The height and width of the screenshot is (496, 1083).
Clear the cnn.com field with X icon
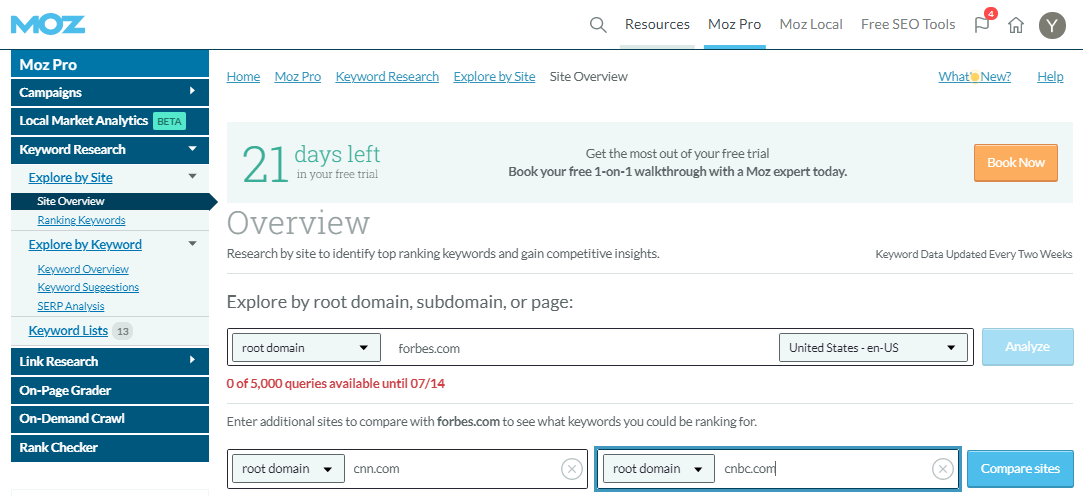(x=571, y=469)
